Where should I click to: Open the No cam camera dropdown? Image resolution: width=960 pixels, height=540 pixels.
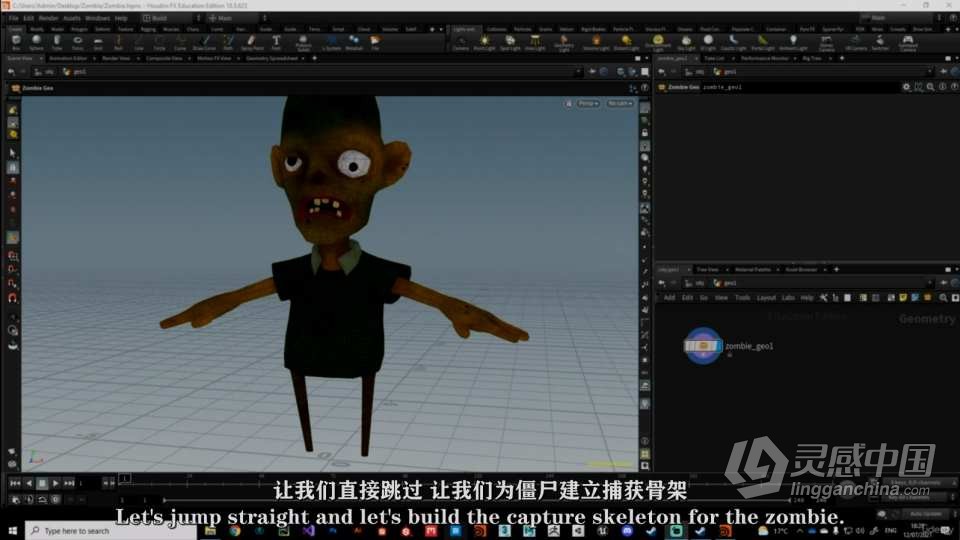[620, 103]
